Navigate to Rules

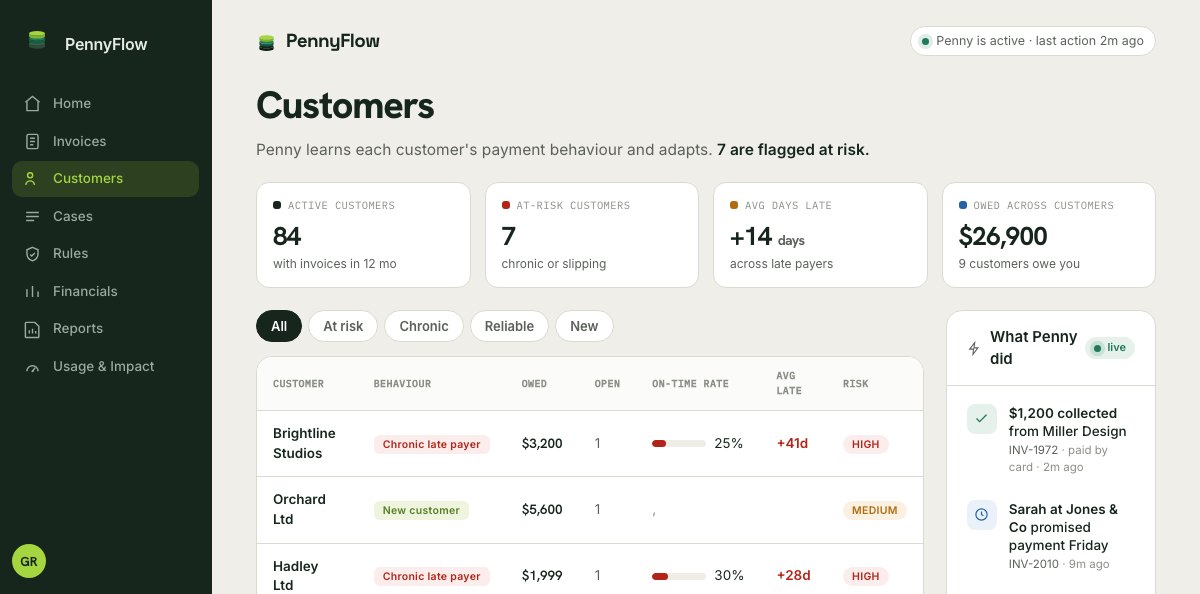[105, 253]
